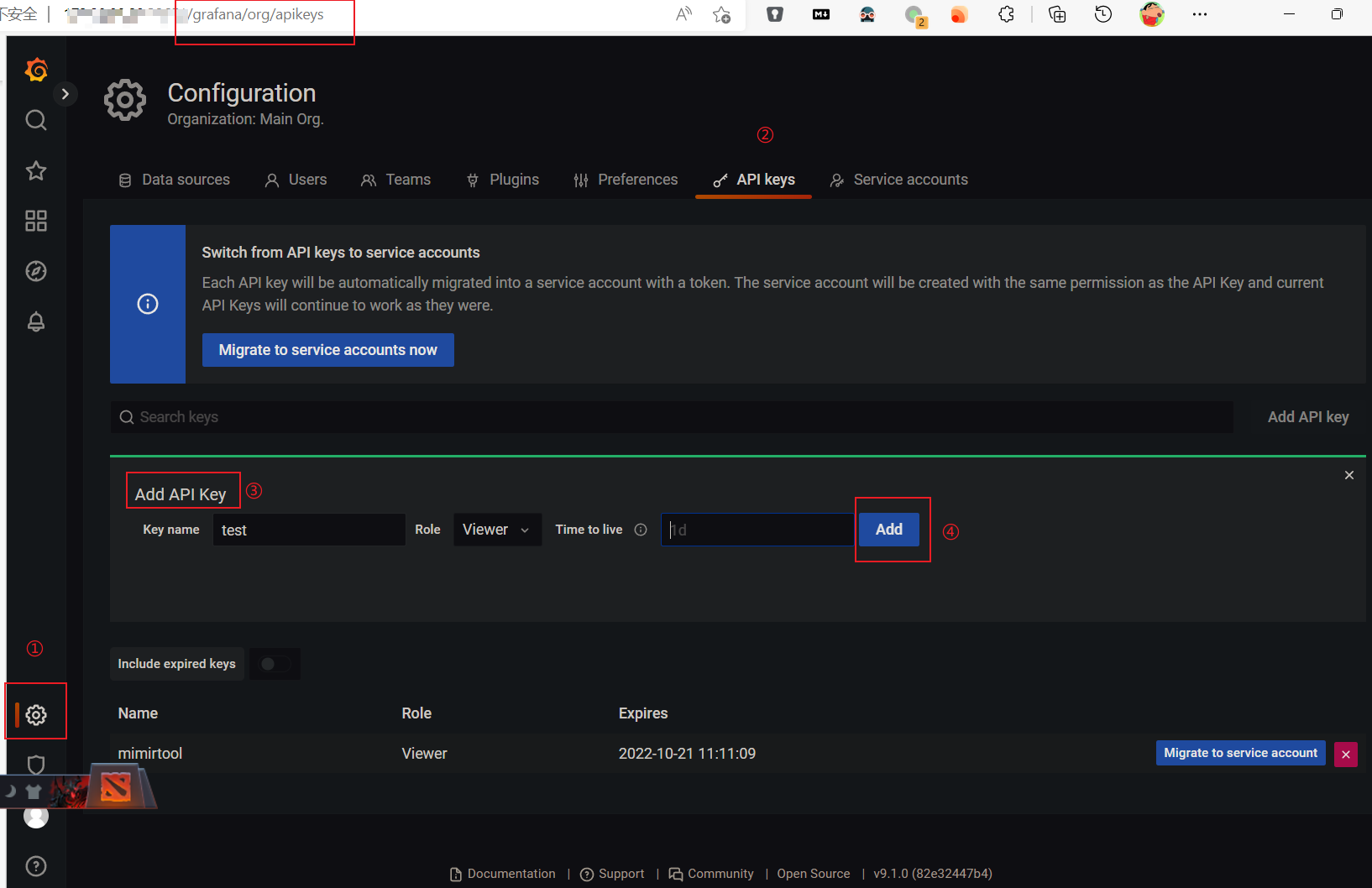Open the Role Viewer dropdown
1372x888 pixels.
pyautogui.click(x=497, y=530)
